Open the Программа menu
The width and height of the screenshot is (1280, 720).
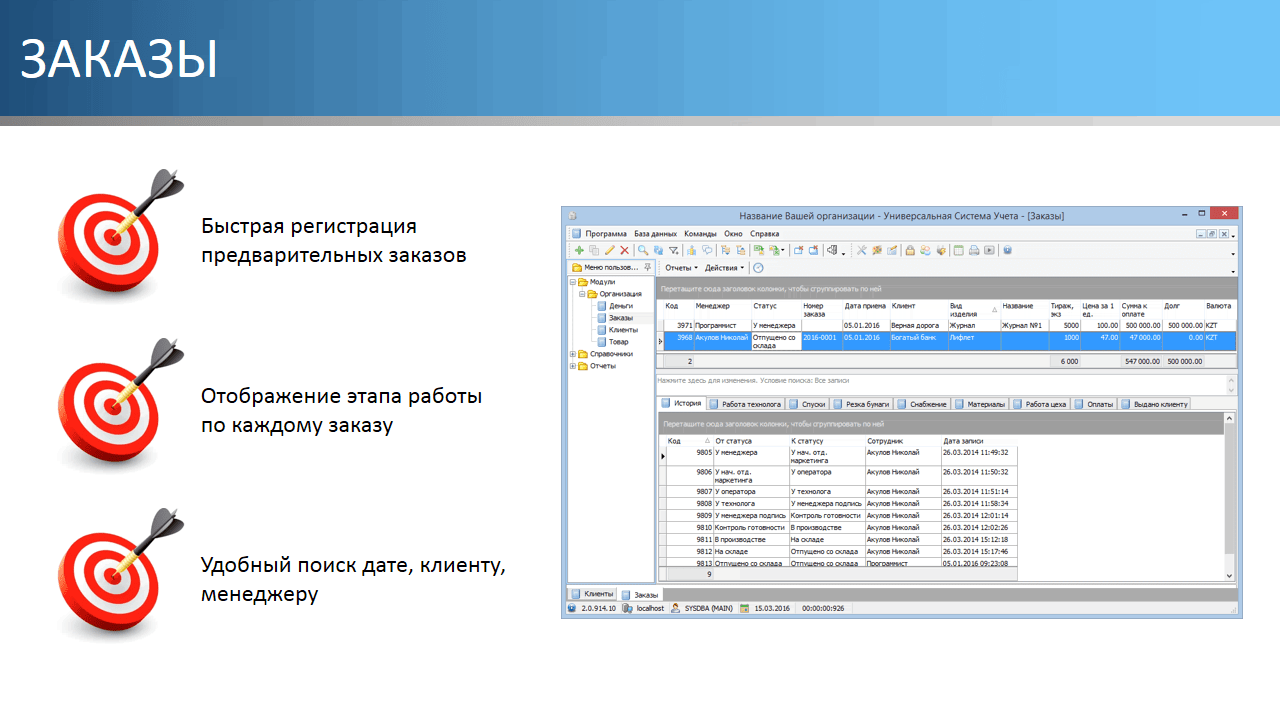[606, 233]
